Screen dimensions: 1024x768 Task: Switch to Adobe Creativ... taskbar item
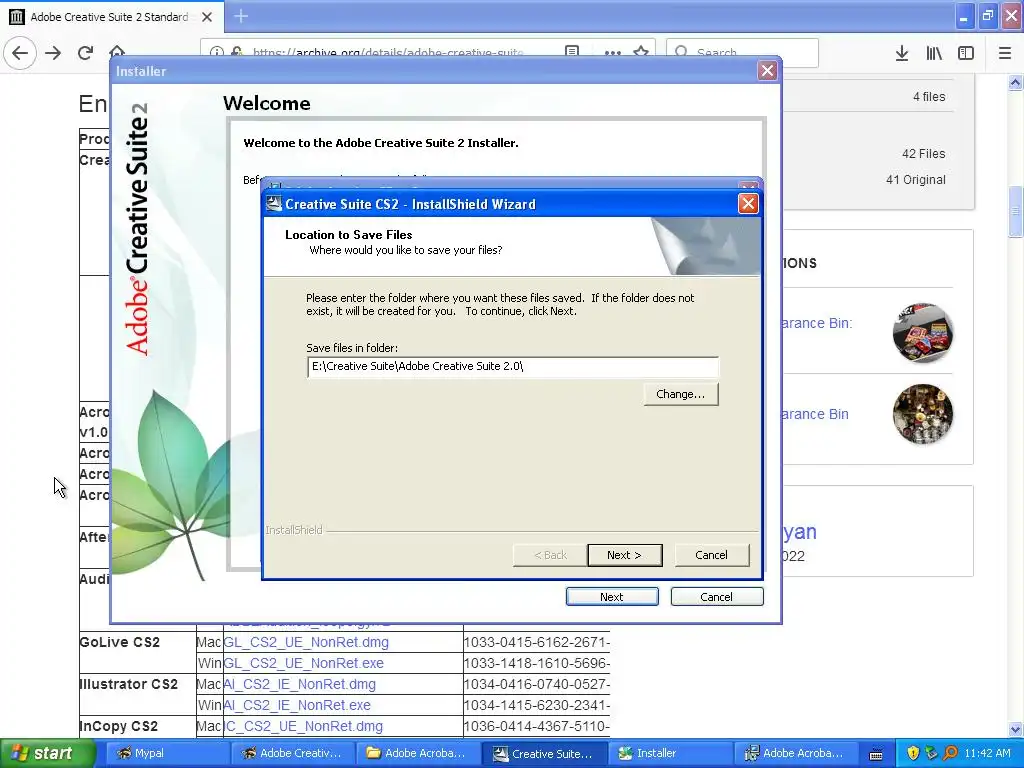tap(292, 753)
